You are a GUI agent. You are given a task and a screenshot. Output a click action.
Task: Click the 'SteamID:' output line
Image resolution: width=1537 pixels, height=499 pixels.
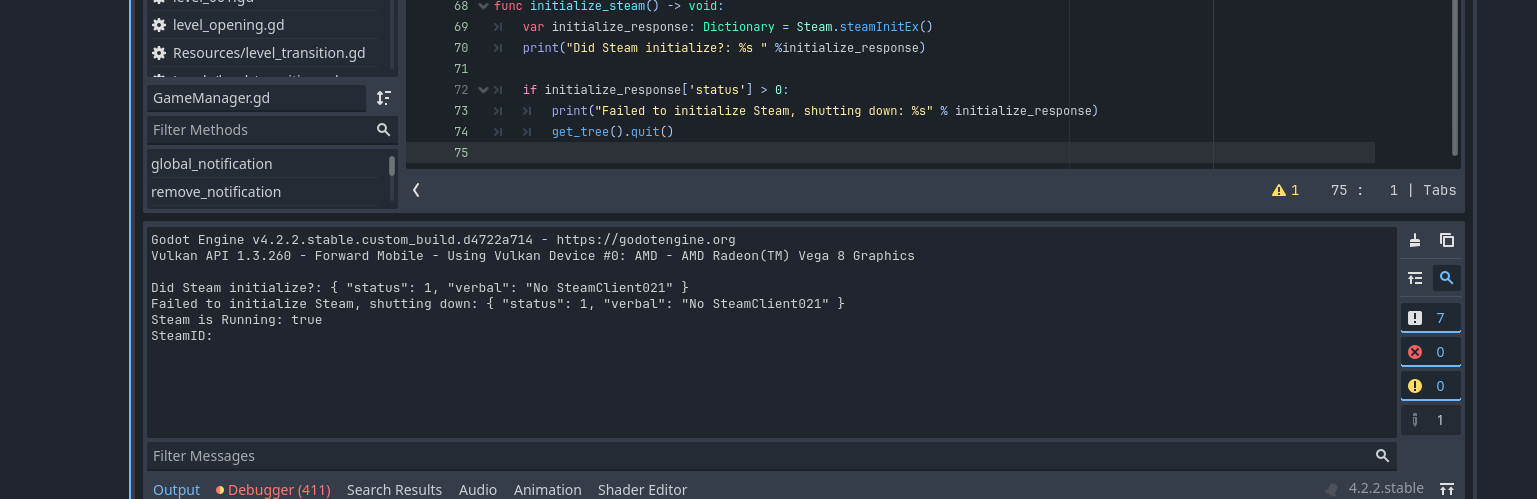(x=182, y=336)
